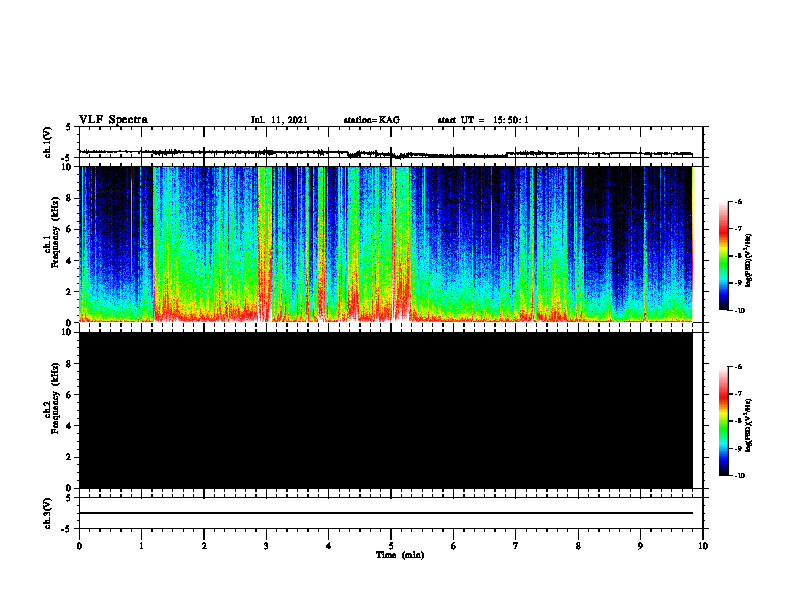Click the ch.1 colorbar "log(PSD)" unit label

point(749,260)
